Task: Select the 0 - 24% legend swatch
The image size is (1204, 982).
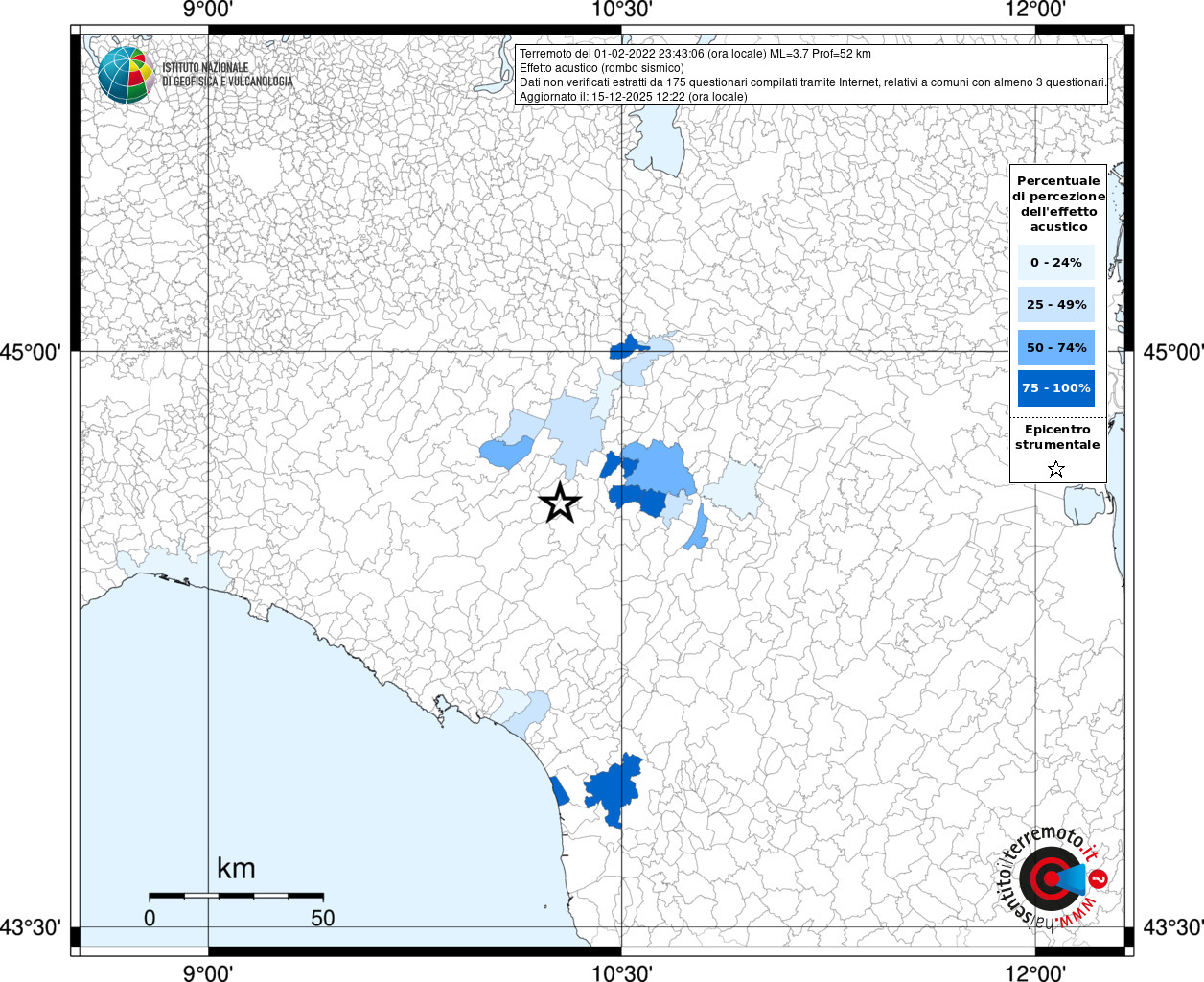Action: pyautogui.click(x=1055, y=262)
